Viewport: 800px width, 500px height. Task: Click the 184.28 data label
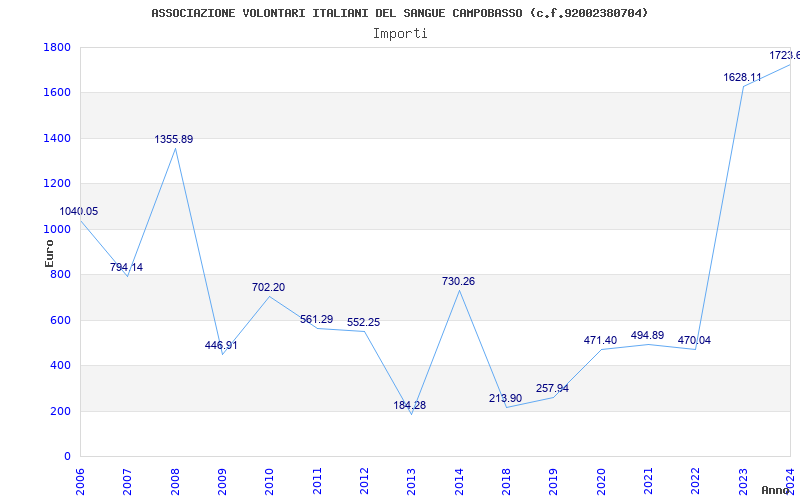coord(409,406)
